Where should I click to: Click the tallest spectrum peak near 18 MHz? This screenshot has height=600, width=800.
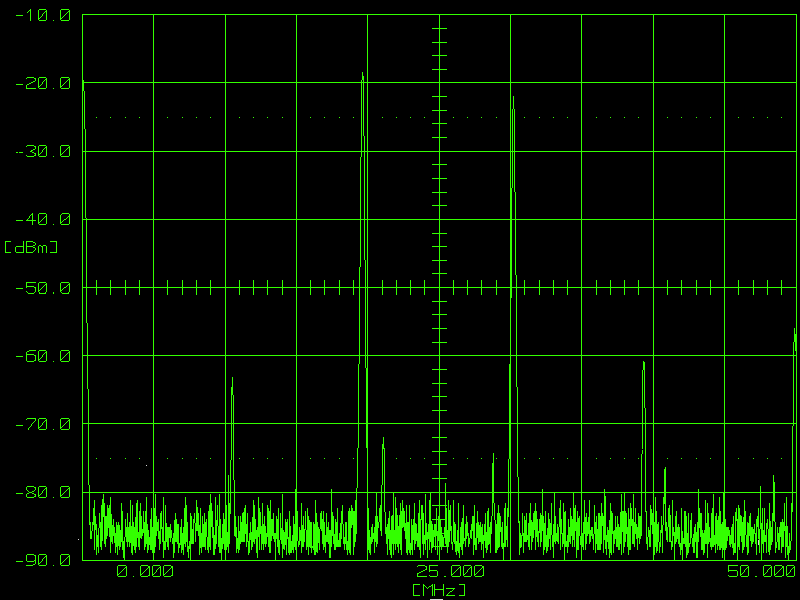[363, 75]
